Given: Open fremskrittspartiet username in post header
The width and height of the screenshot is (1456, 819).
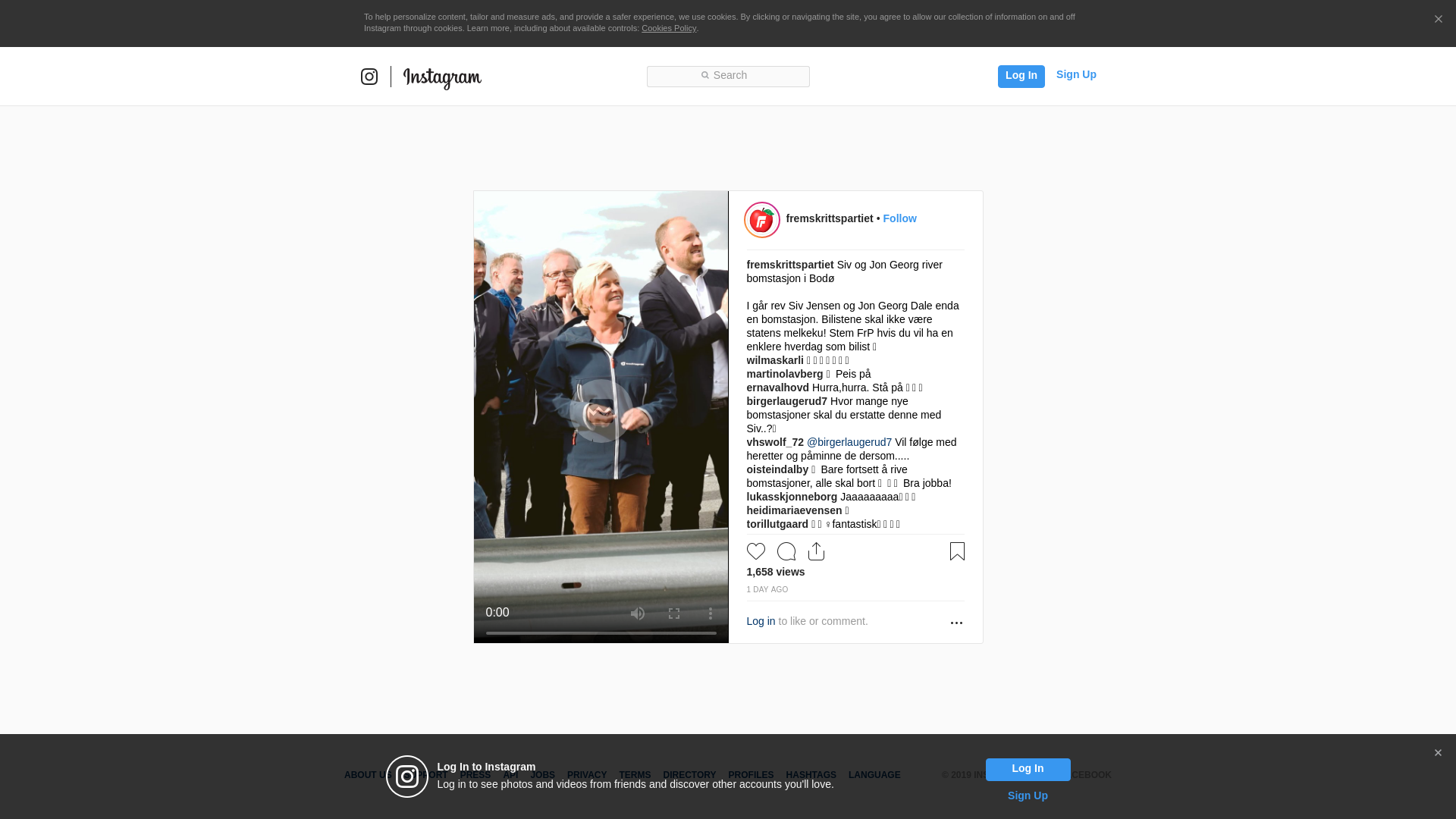Looking at the screenshot, I should pos(830,218).
